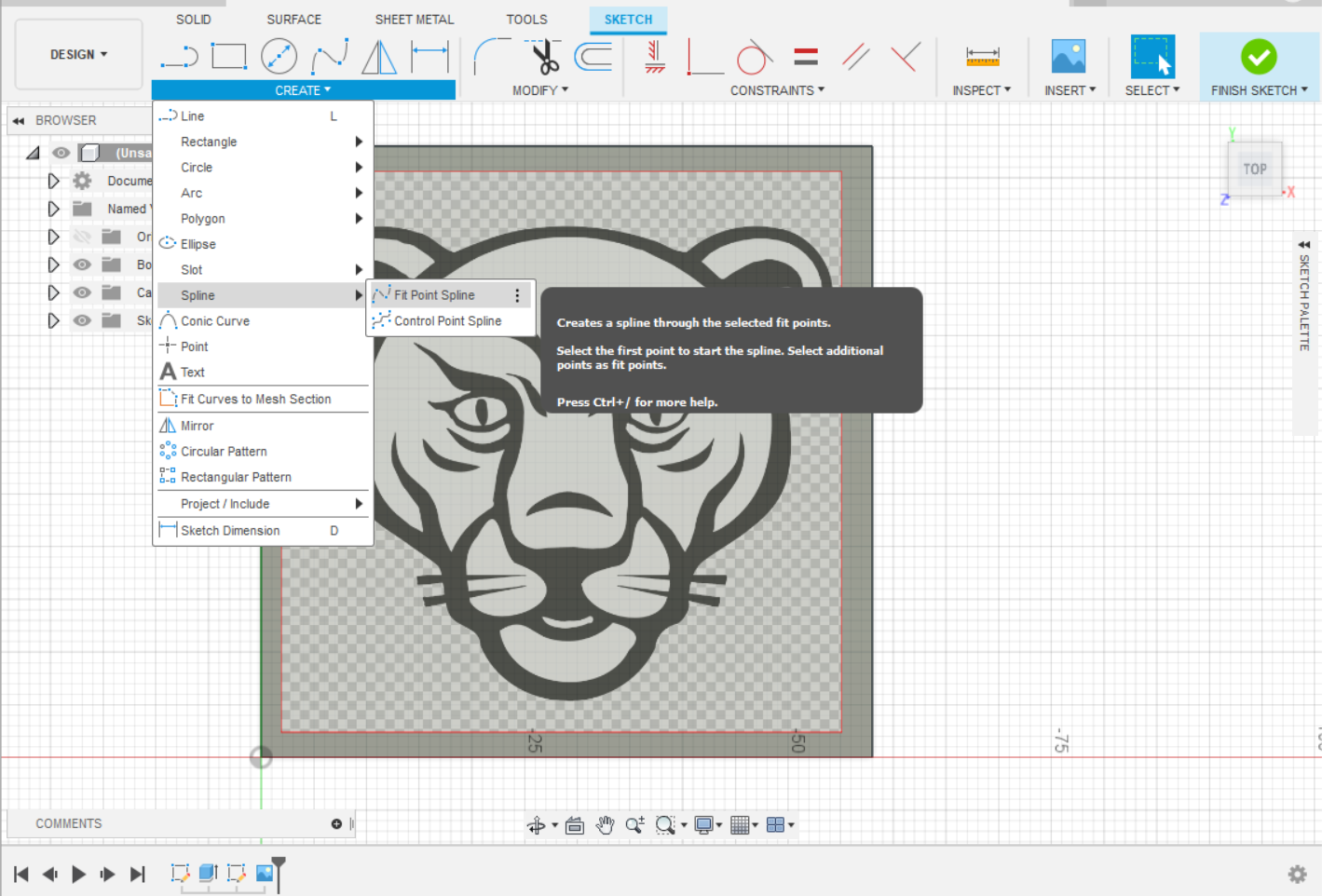Open the MODIFY dropdown menu
This screenshot has height=896, width=1322.
[x=540, y=90]
